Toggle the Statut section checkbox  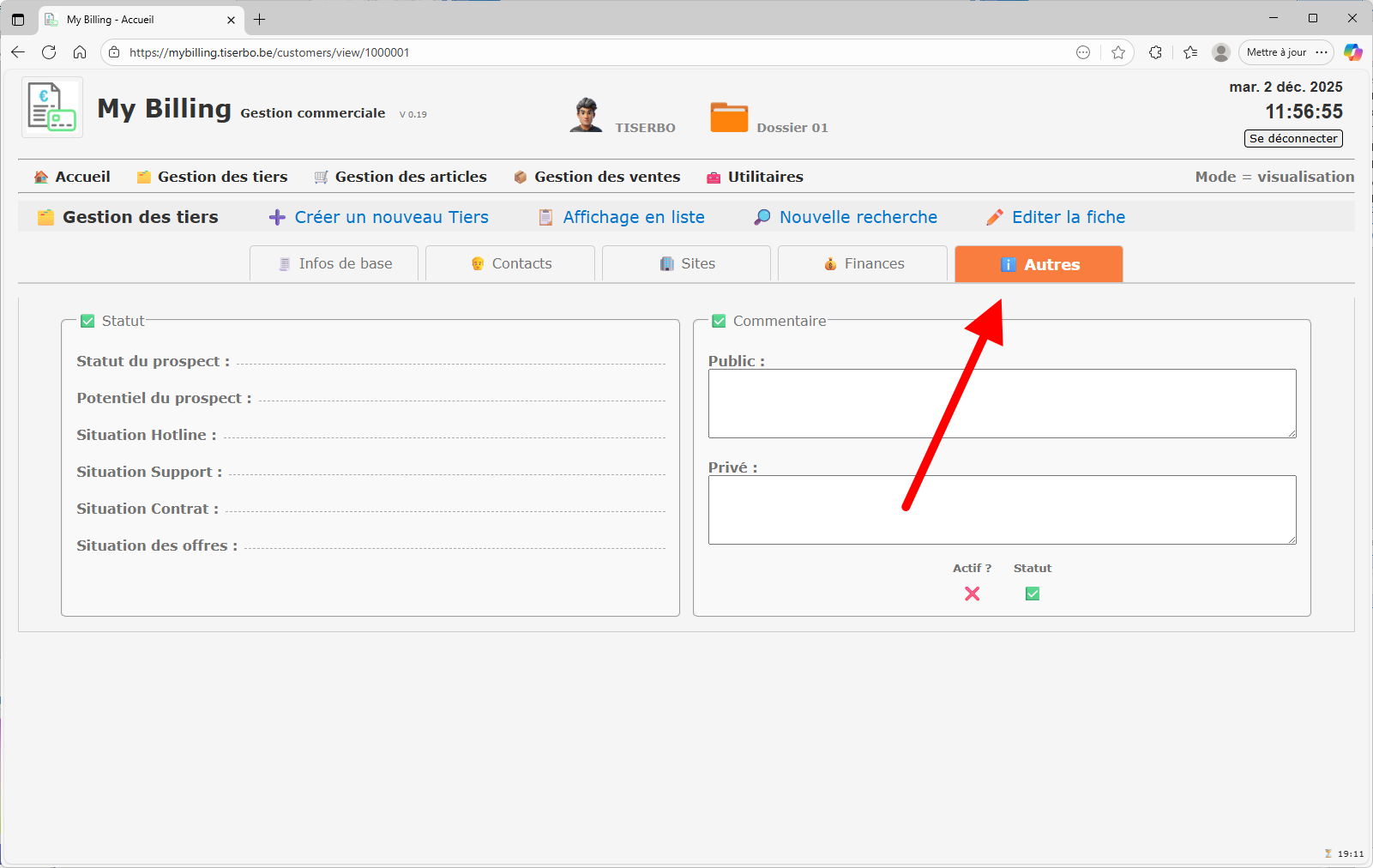[x=87, y=322]
